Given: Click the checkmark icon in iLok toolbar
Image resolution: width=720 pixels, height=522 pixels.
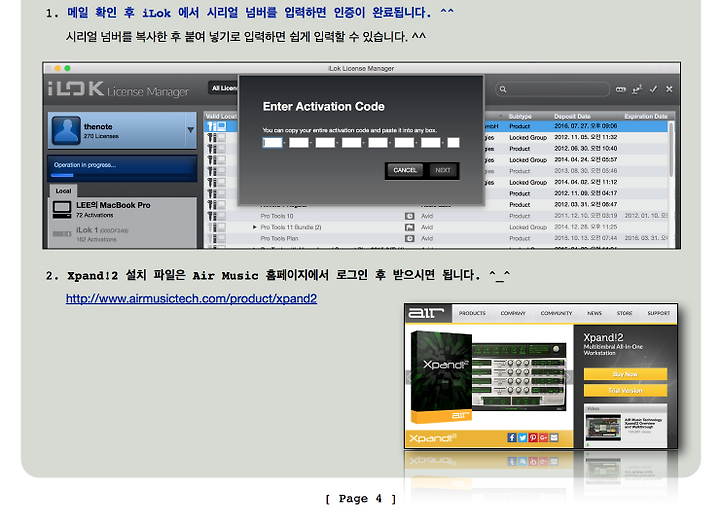Looking at the screenshot, I should tap(653, 89).
